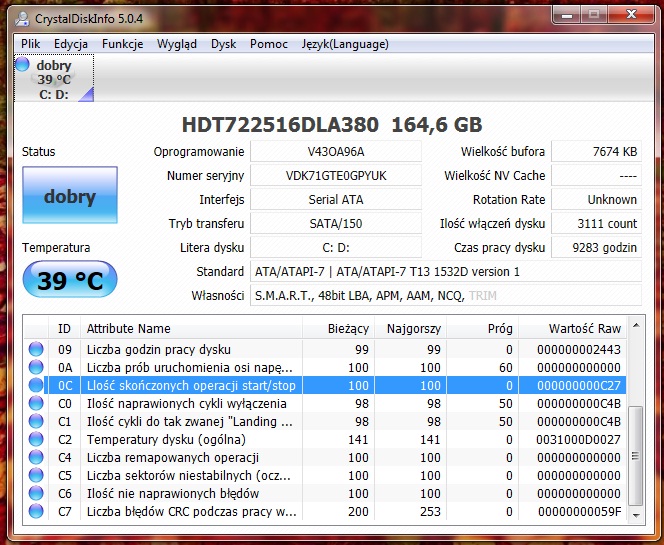Click the Wartość Raw column header

572,329
